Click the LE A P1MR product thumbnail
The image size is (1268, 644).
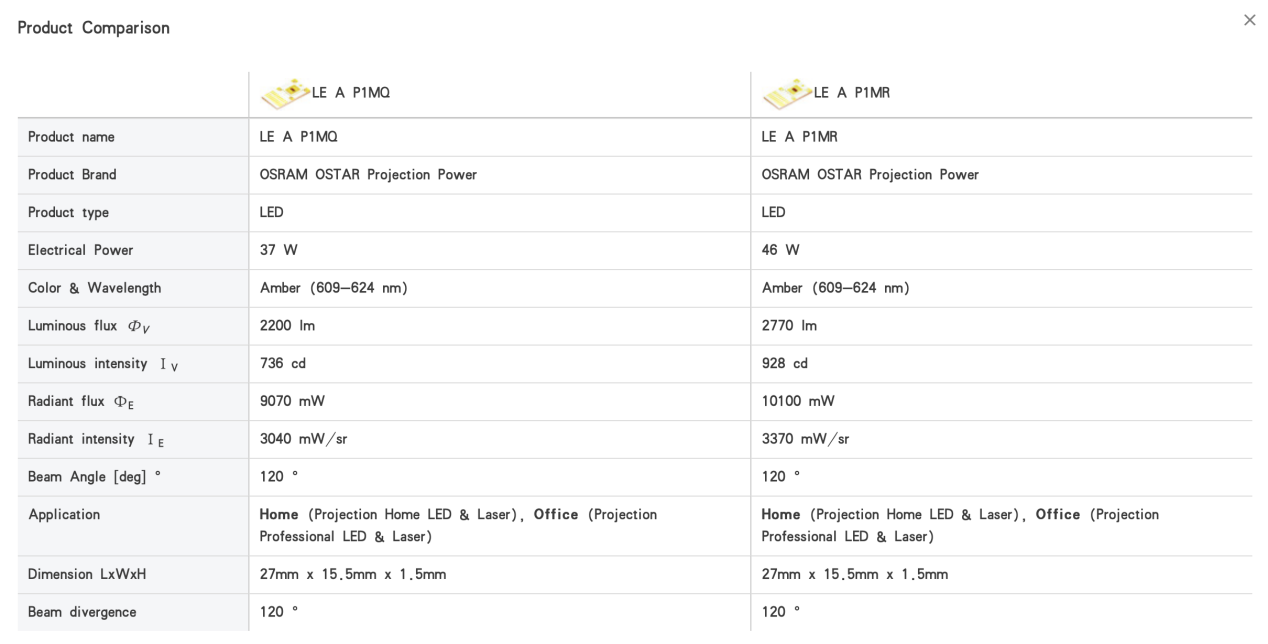pos(788,93)
